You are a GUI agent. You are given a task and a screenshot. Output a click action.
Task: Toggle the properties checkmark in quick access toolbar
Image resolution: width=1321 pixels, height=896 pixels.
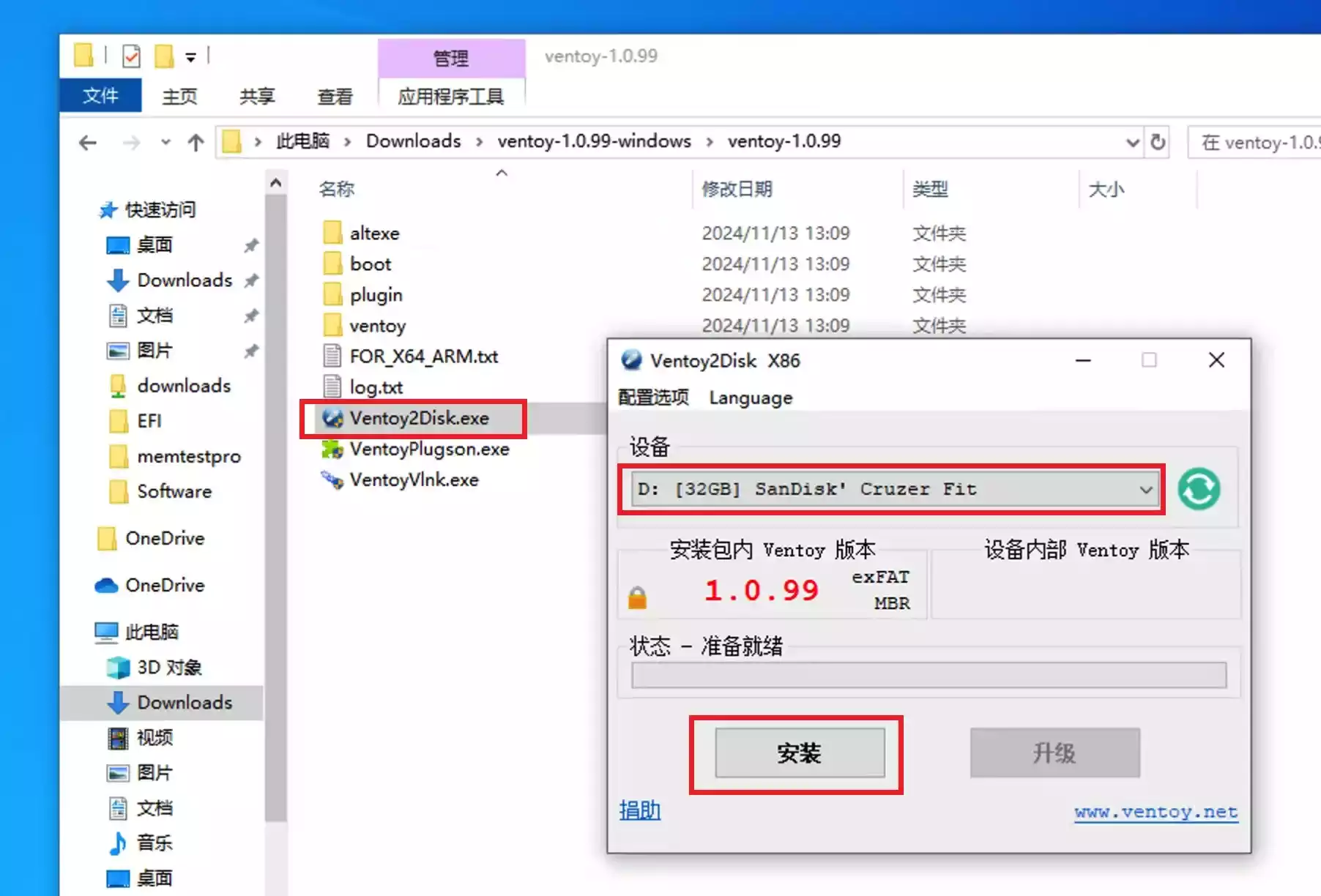tap(131, 56)
